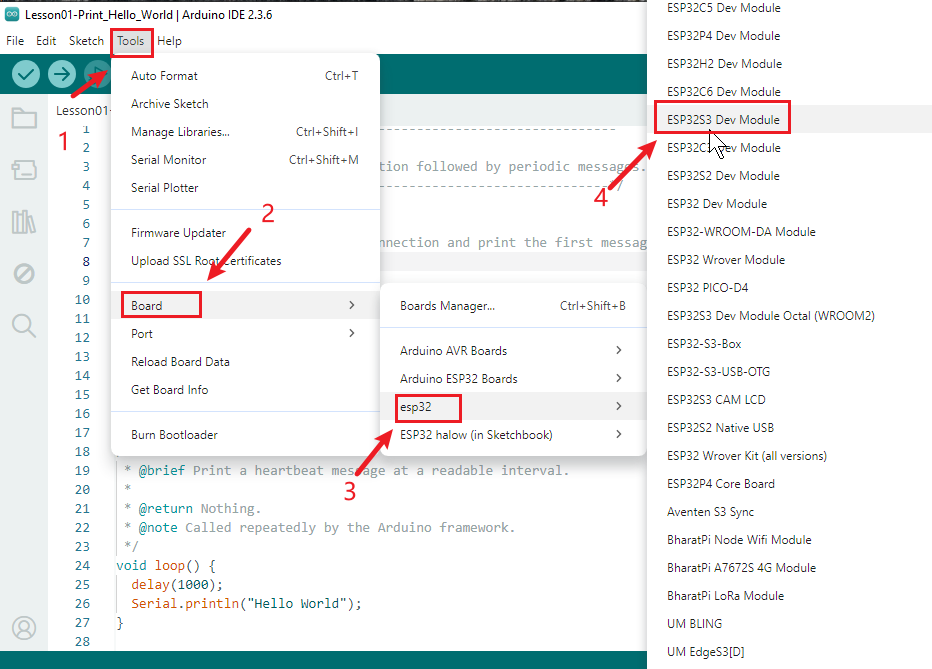
Task: Expand the Board submenu
Action: pyautogui.click(x=245, y=305)
